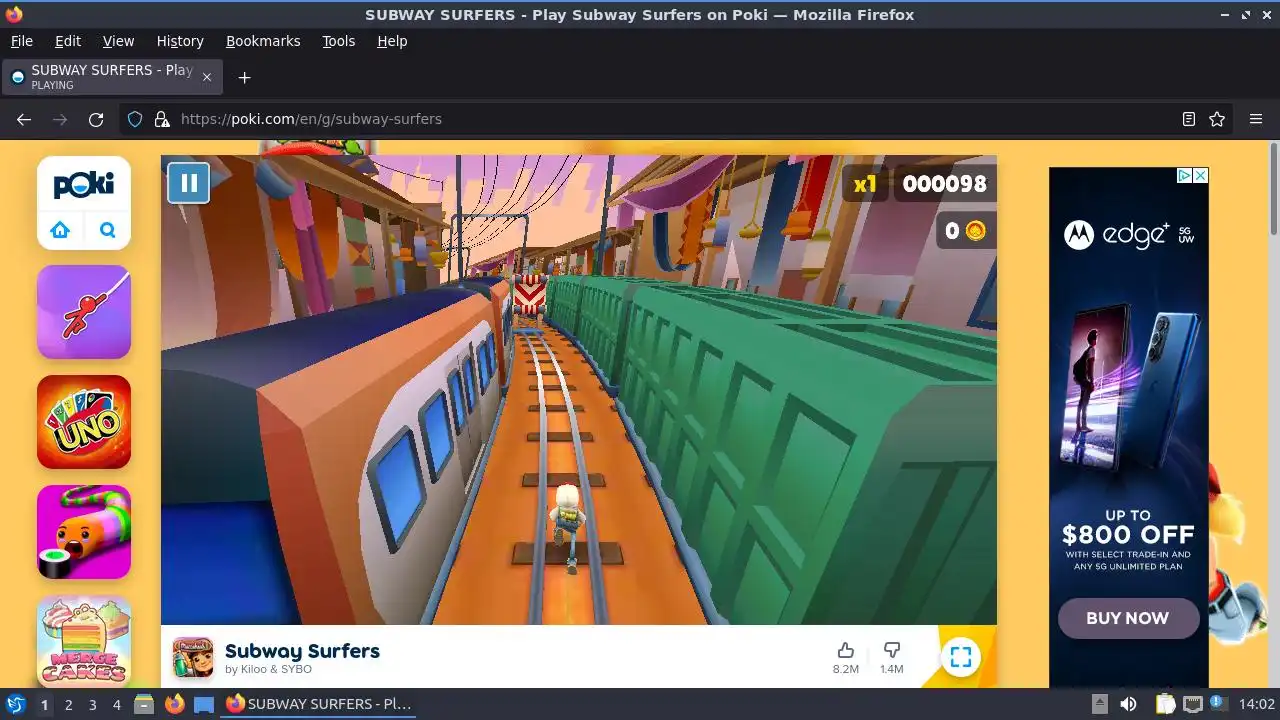The image size is (1280, 720).
Task: Close the Motorola ad with X
Action: [1201, 175]
